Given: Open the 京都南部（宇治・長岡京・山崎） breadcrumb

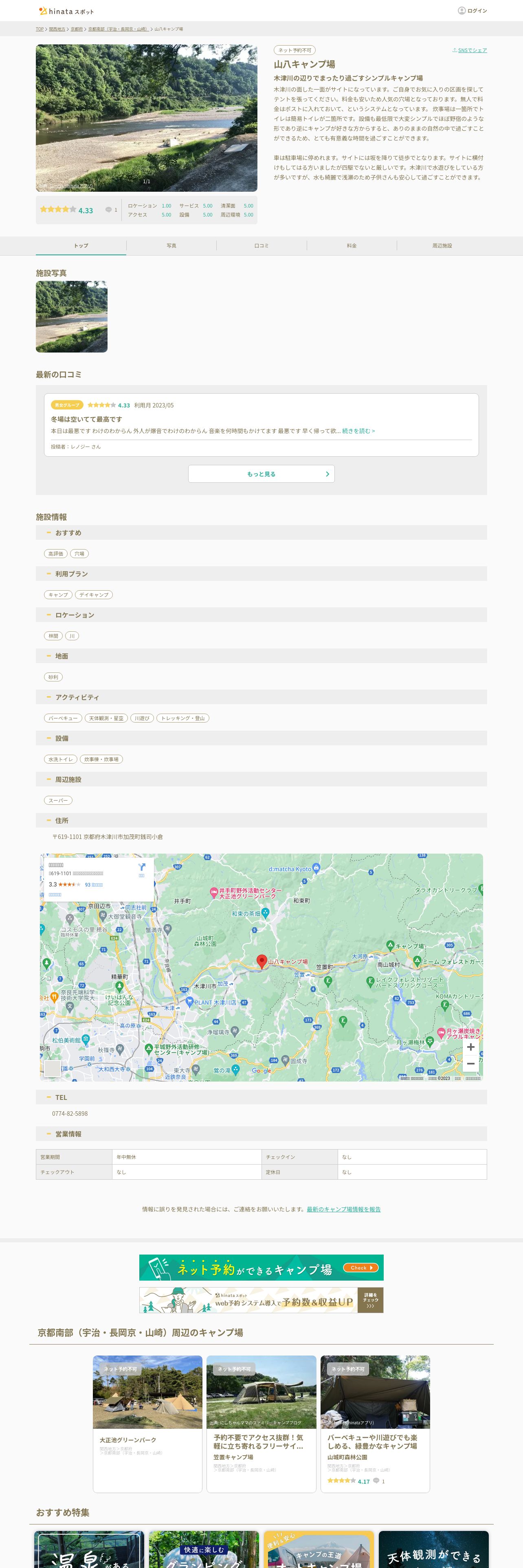Looking at the screenshot, I should coord(119,28).
